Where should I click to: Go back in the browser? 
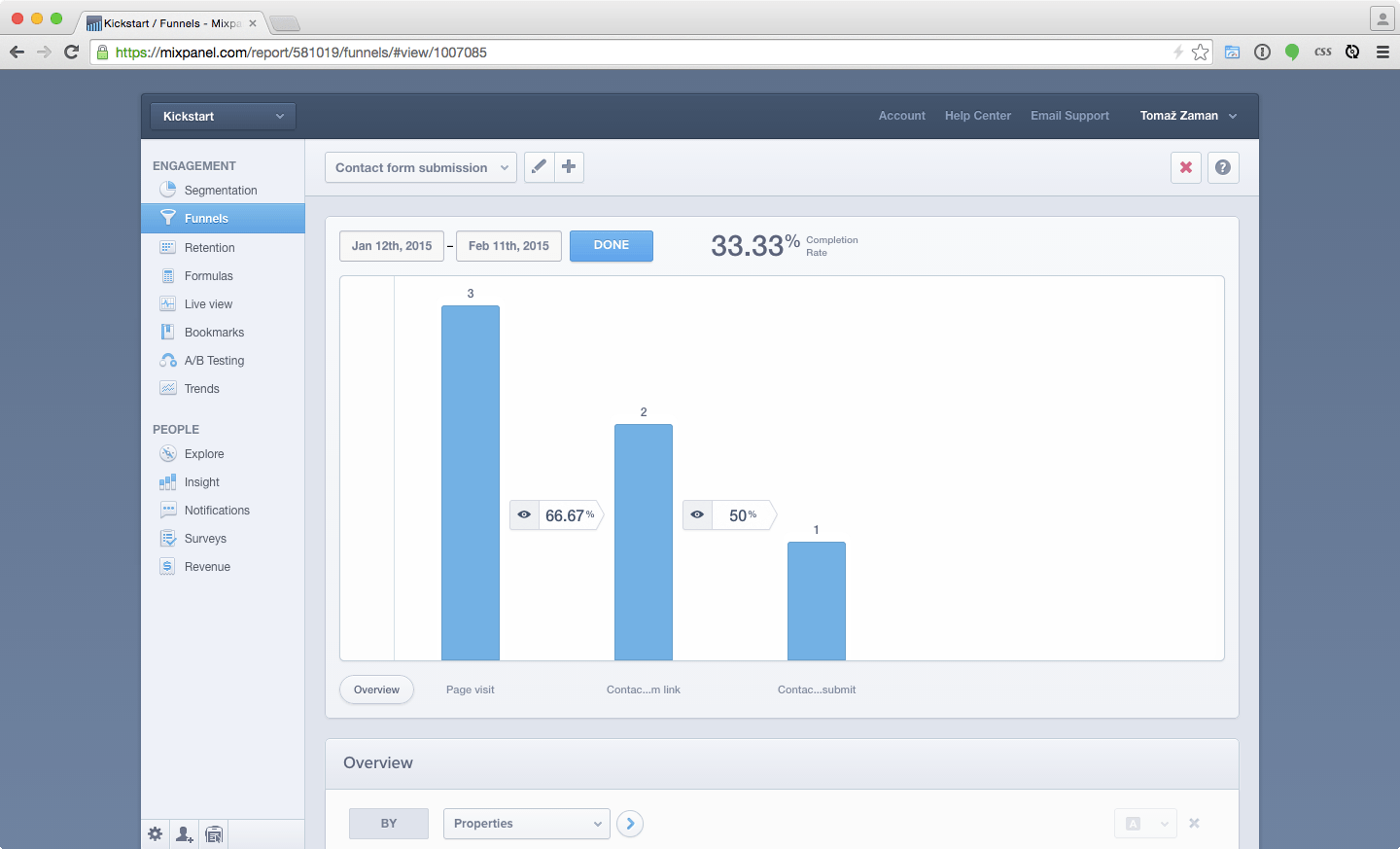[17, 52]
